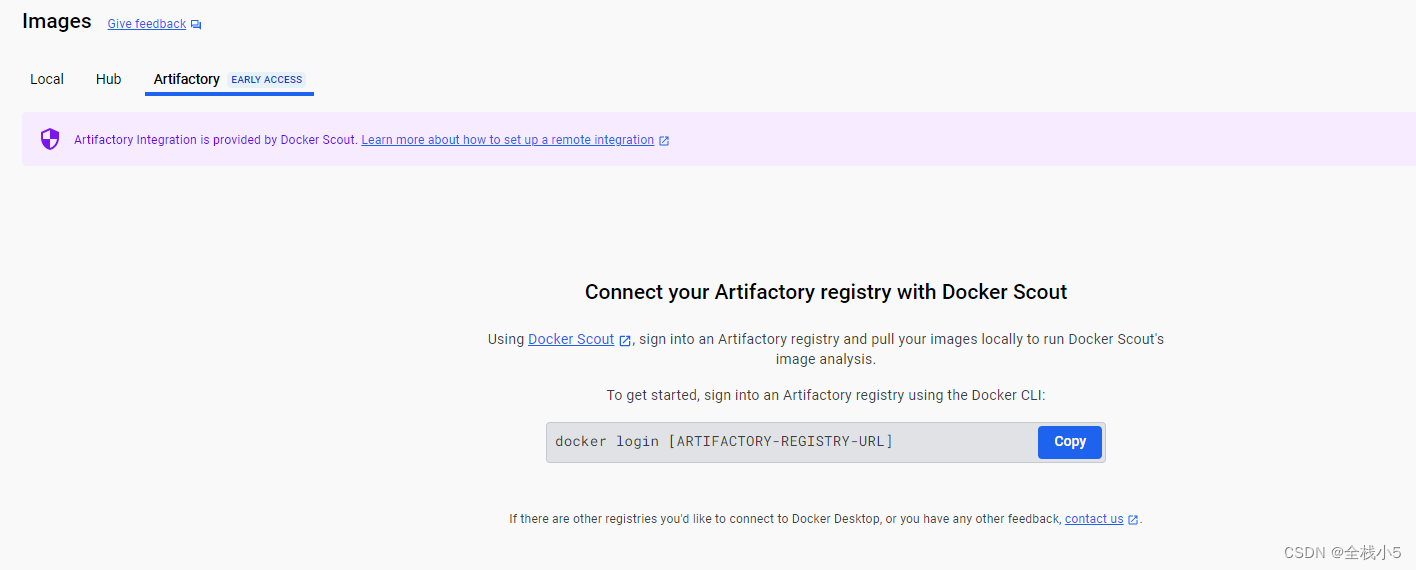Follow the Docker Scout hyperlink
This screenshot has height=570, width=1416.
[571, 339]
